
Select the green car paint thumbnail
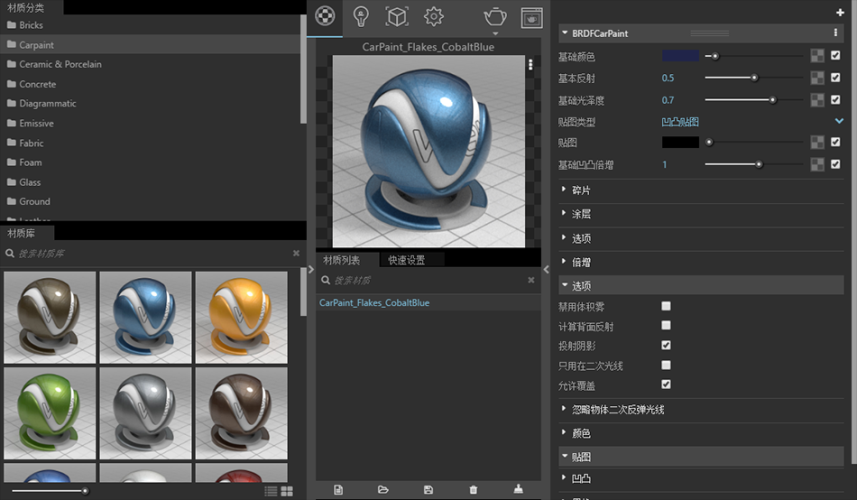tap(50, 413)
